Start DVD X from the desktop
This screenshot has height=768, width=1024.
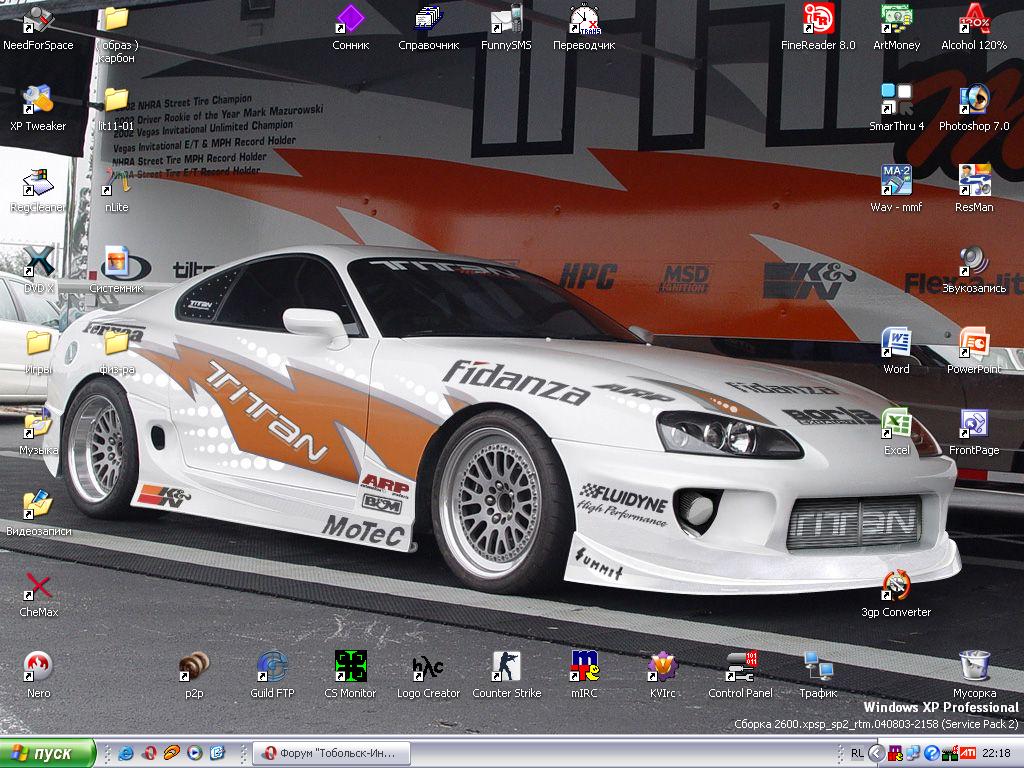click(38, 271)
